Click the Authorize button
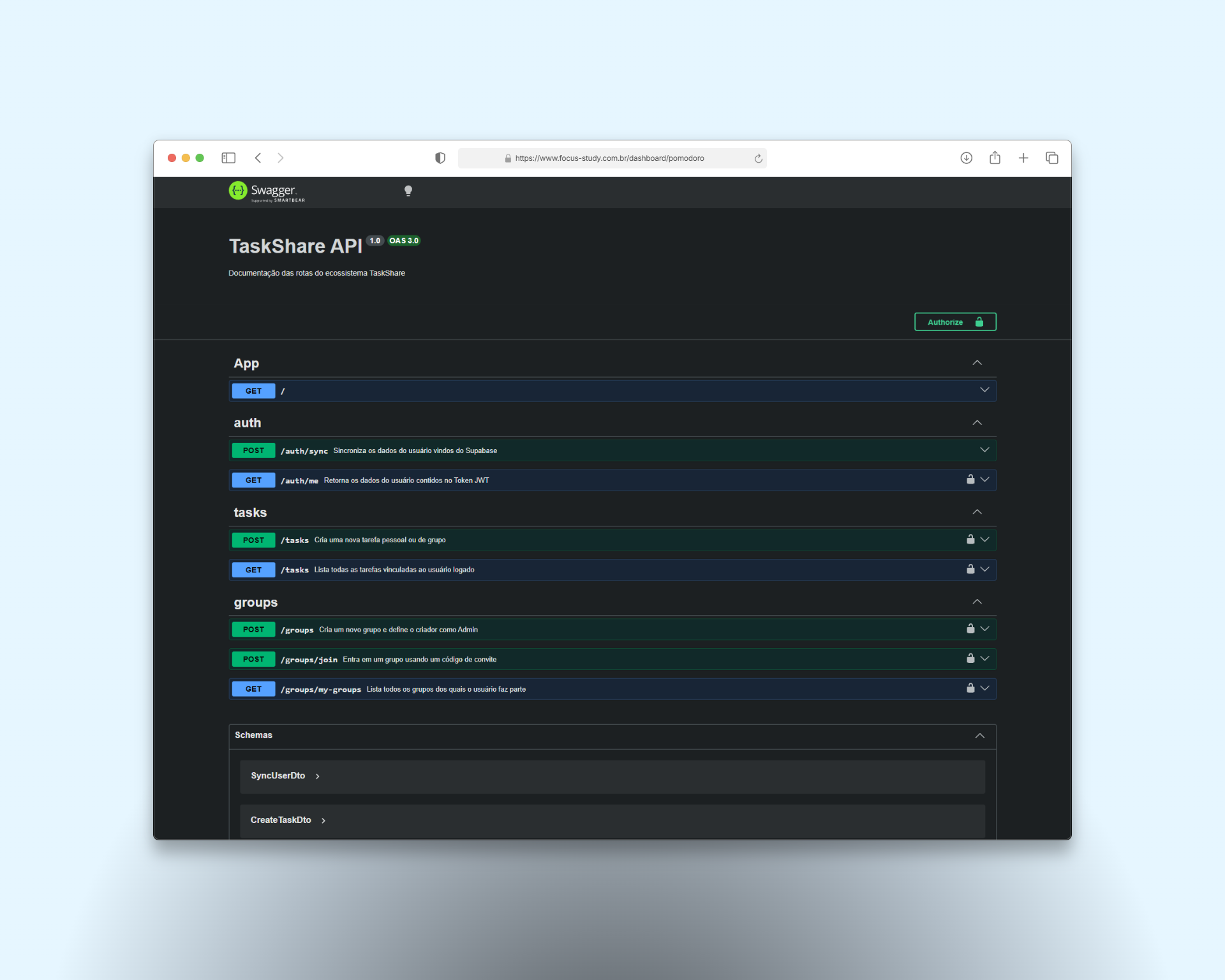1225x980 pixels. (x=954, y=322)
